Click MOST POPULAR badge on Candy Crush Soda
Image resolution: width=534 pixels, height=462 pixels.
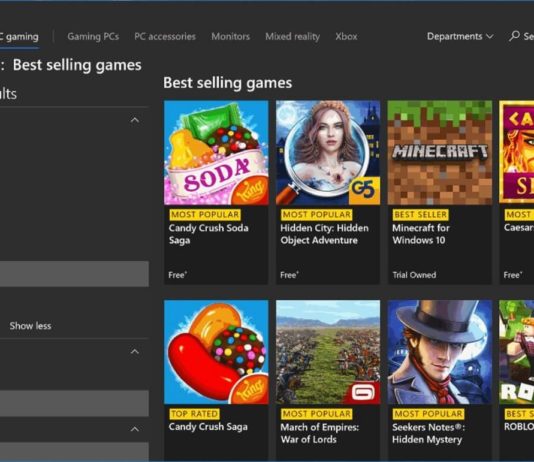pyautogui.click(x=205, y=214)
